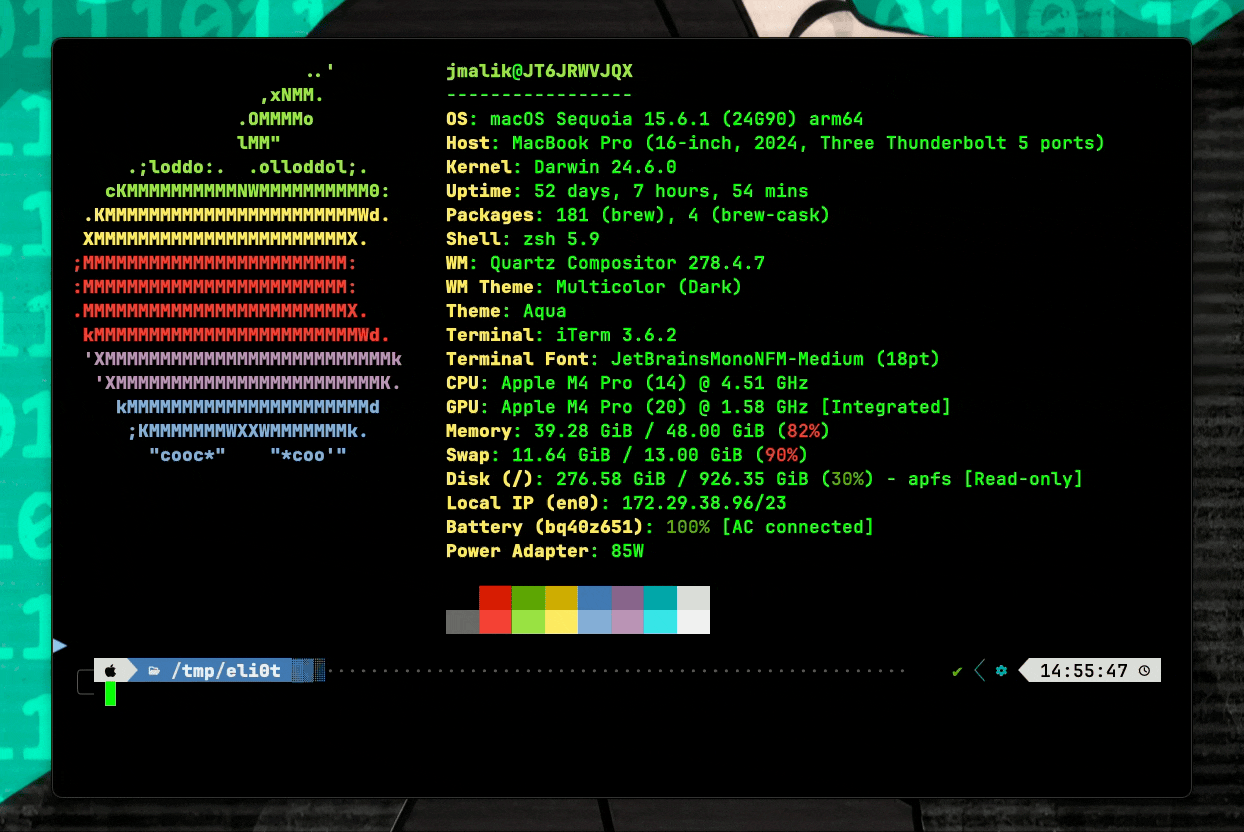Click the blue prompt mark arrow at left edge
The width and height of the screenshot is (1244, 832).
[59, 645]
